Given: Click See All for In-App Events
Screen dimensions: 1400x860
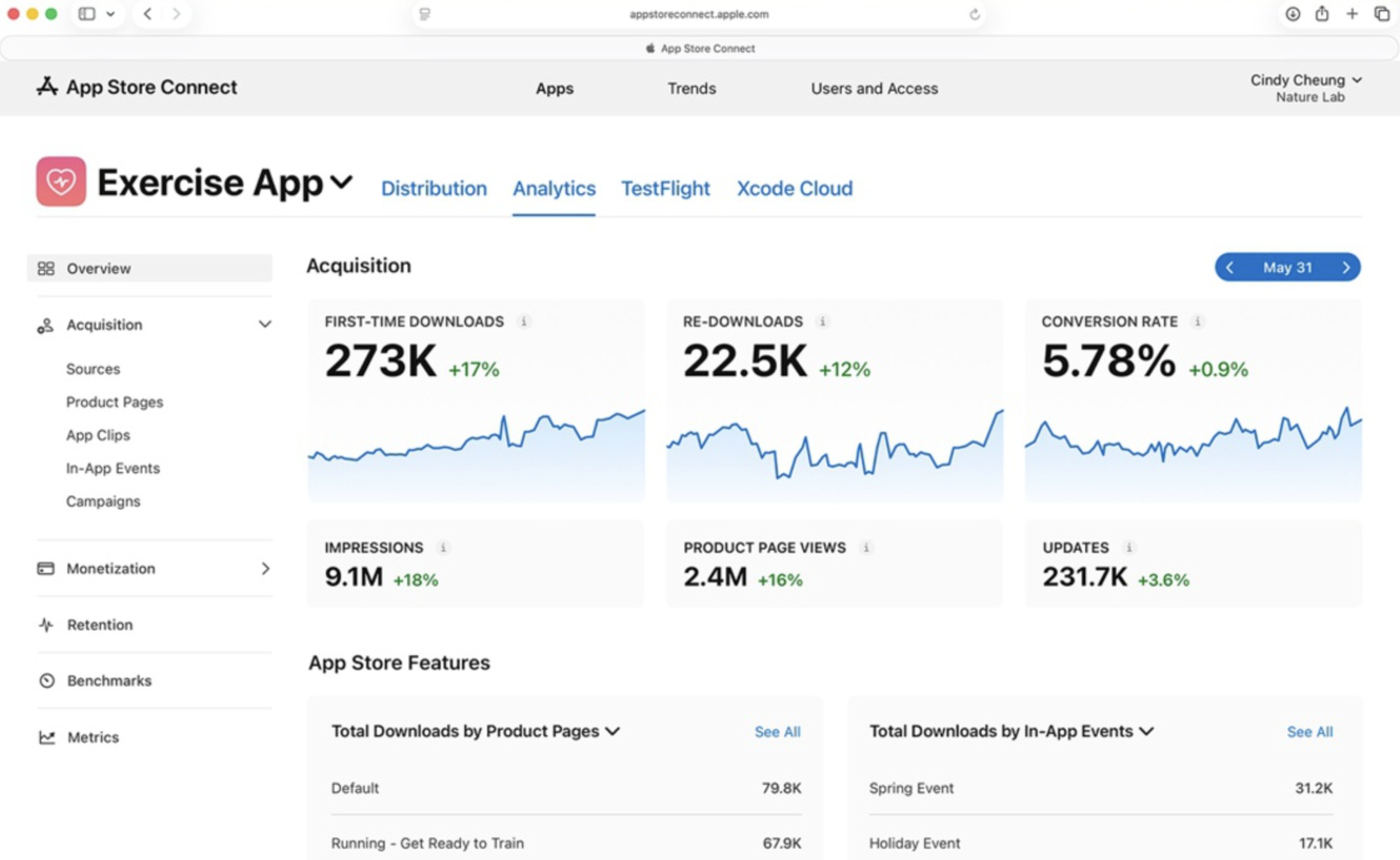Looking at the screenshot, I should 1309,731.
